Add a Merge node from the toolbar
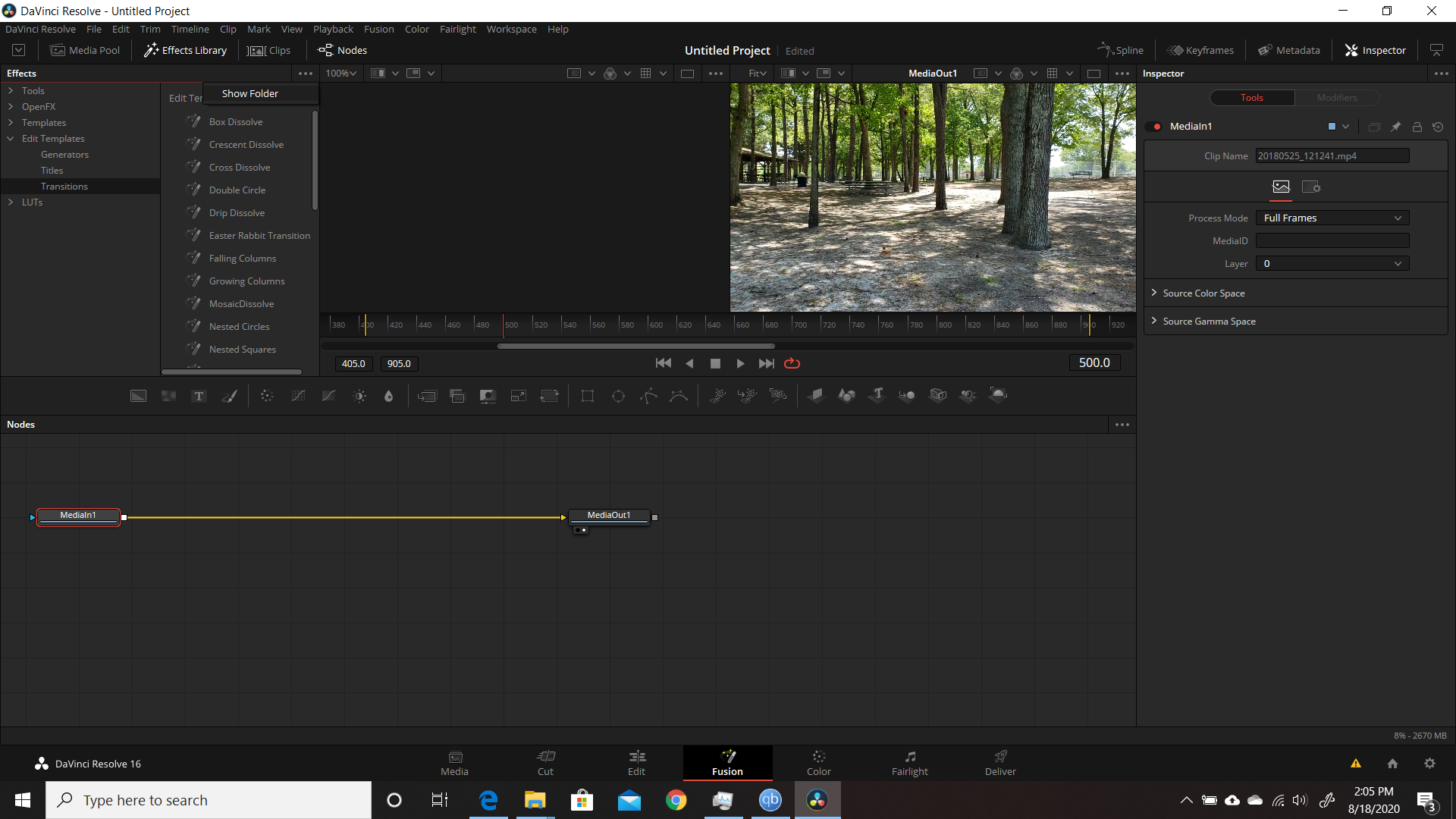 pos(427,396)
